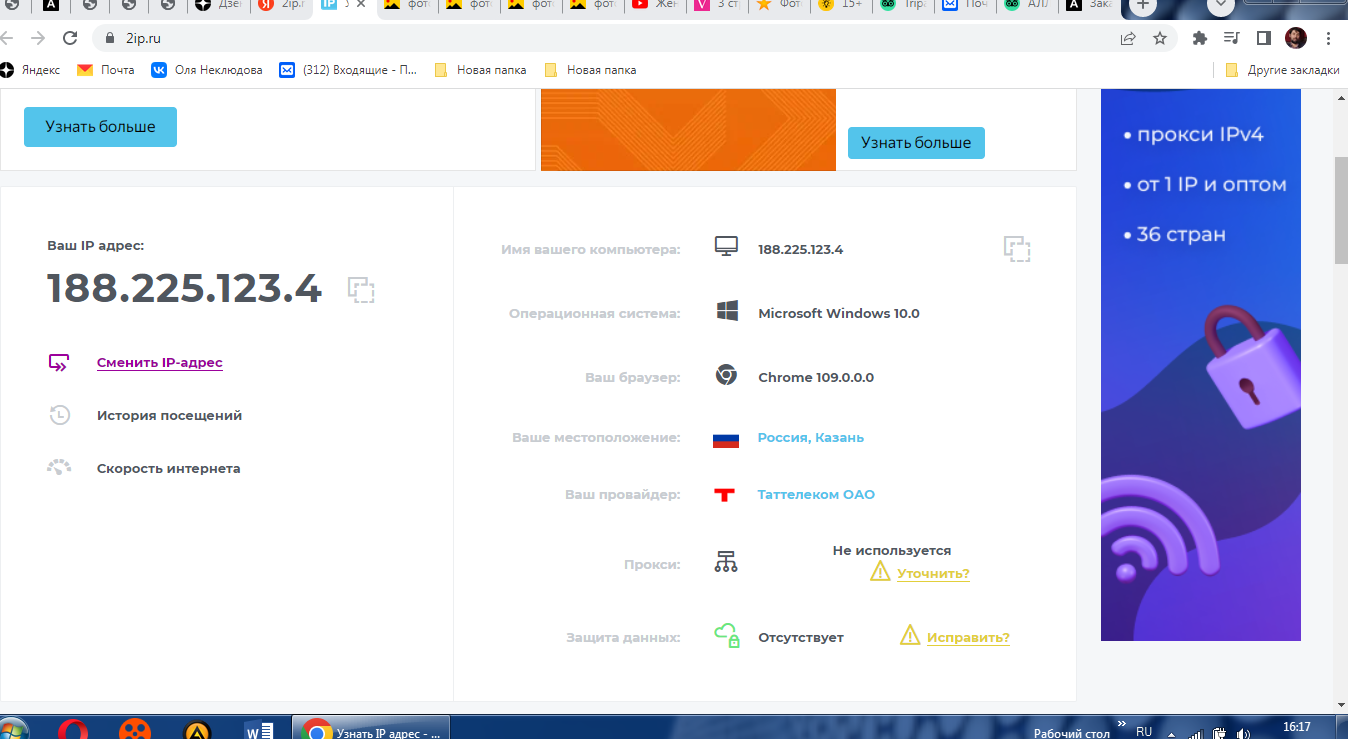The image size is (1348, 739).
Task: Click the change IP address icon
Action: point(59,363)
